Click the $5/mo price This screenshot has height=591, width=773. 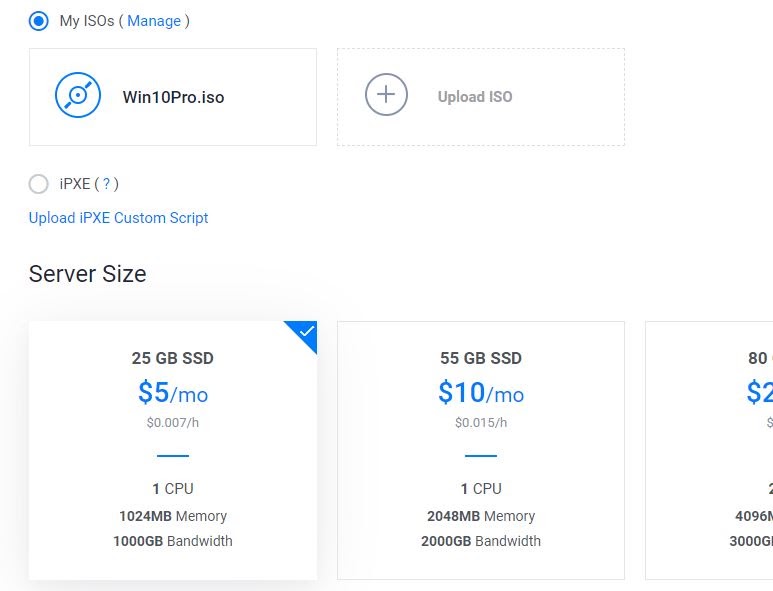point(173,393)
